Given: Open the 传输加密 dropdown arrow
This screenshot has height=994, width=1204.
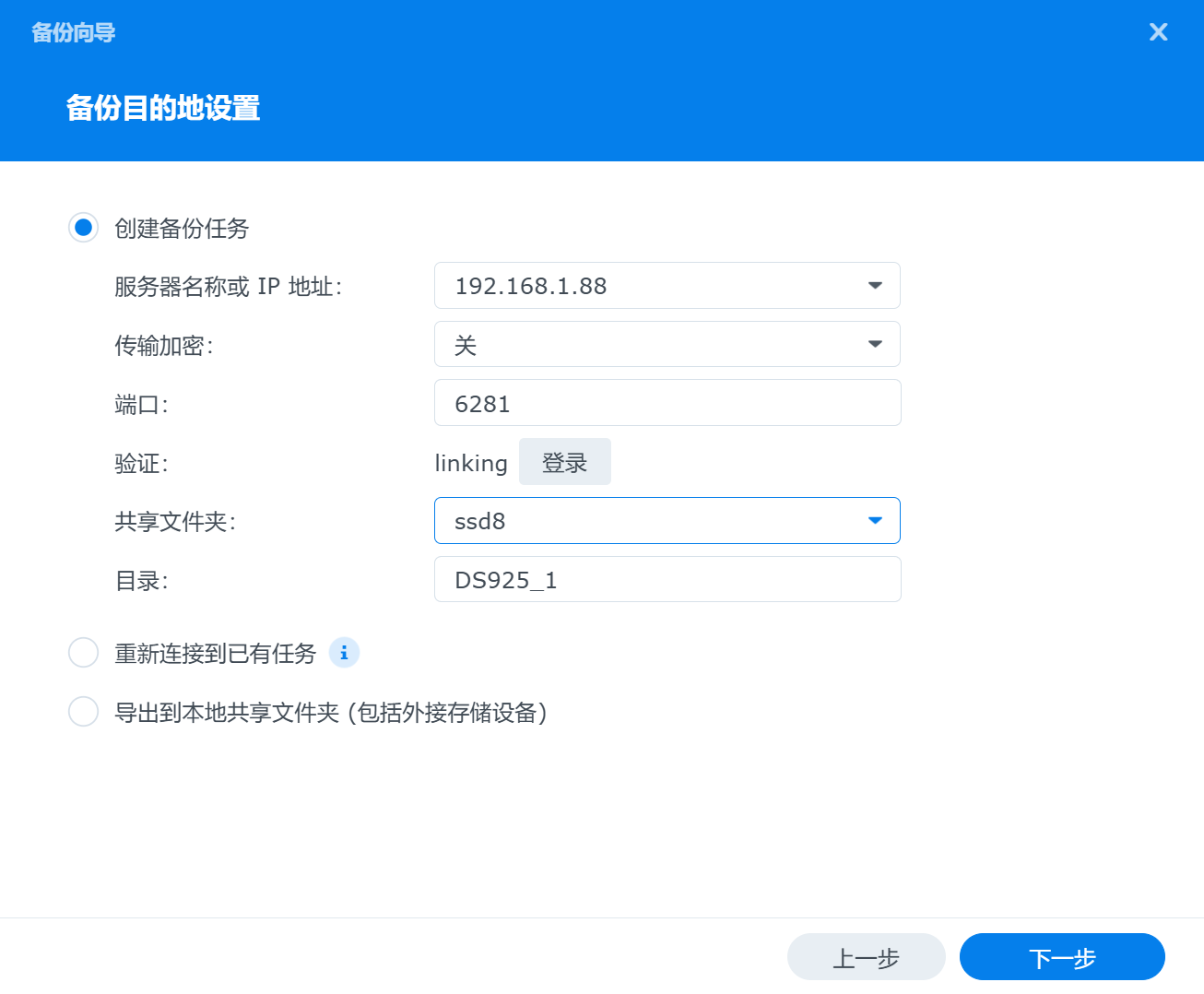Looking at the screenshot, I should [x=875, y=345].
